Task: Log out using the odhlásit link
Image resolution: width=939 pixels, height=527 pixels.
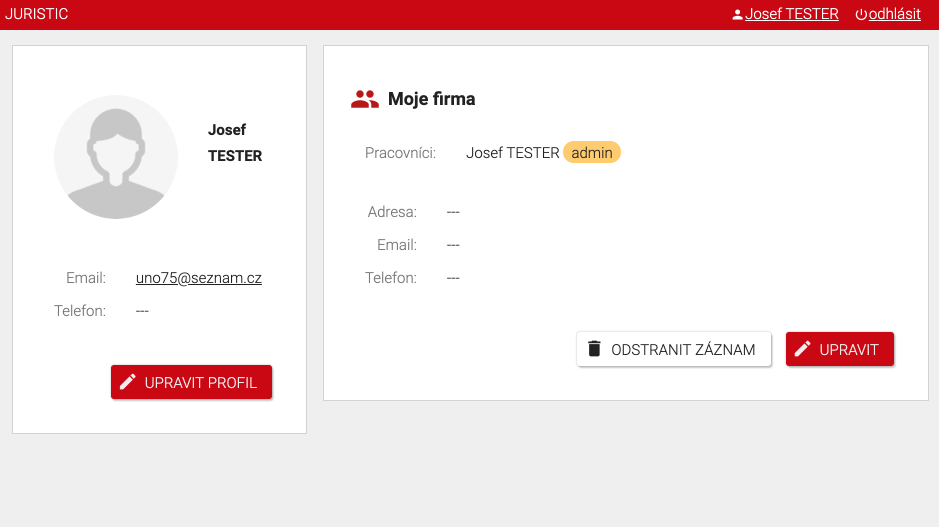Action: click(894, 14)
